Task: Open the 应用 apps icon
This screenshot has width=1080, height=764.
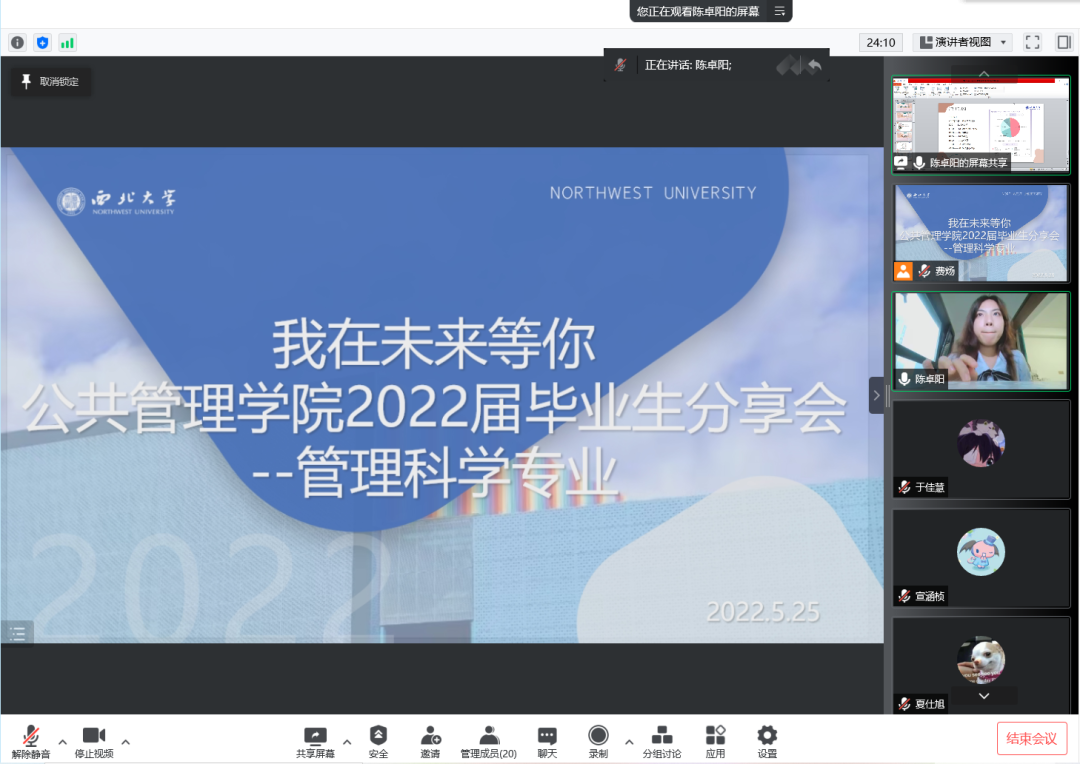Action: (714, 740)
